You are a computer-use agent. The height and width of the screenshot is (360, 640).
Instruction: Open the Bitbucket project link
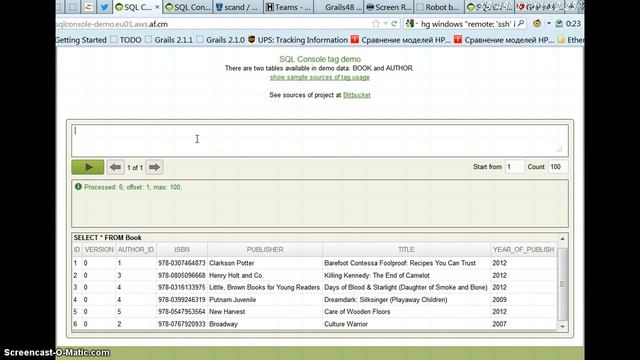tap(357, 95)
